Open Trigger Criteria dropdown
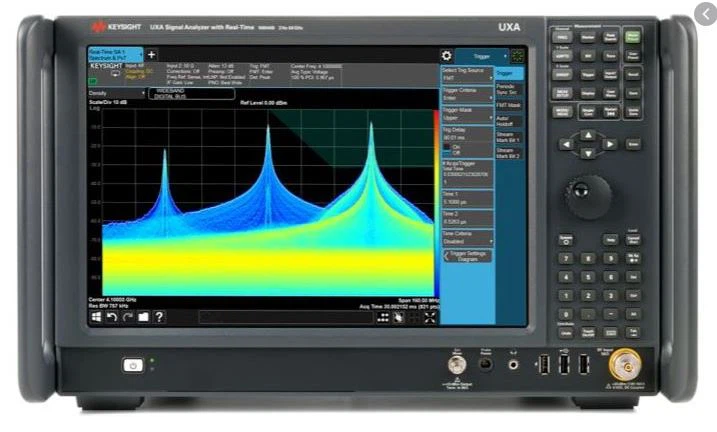The width and height of the screenshot is (717, 432). tap(467, 94)
